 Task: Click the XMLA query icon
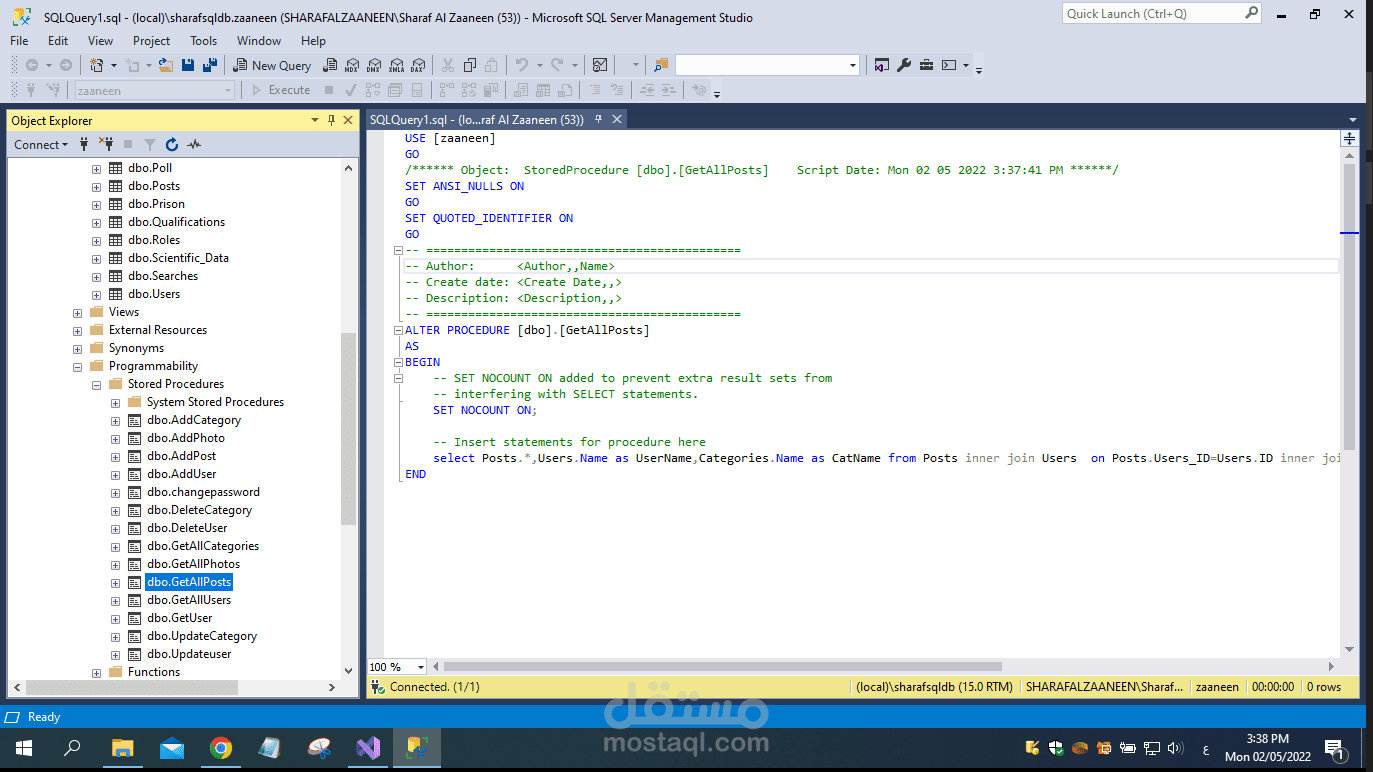[395, 65]
